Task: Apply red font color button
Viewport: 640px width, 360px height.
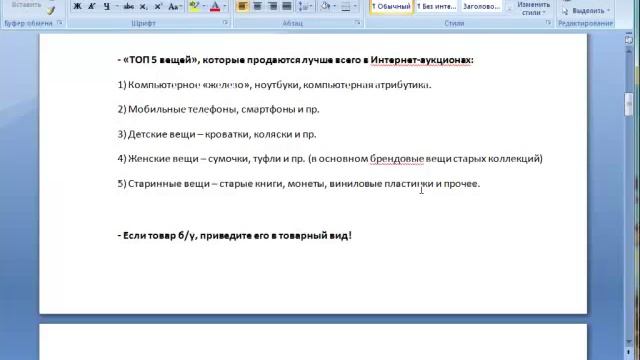Action: pyautogui.click(x=215, y=6)
